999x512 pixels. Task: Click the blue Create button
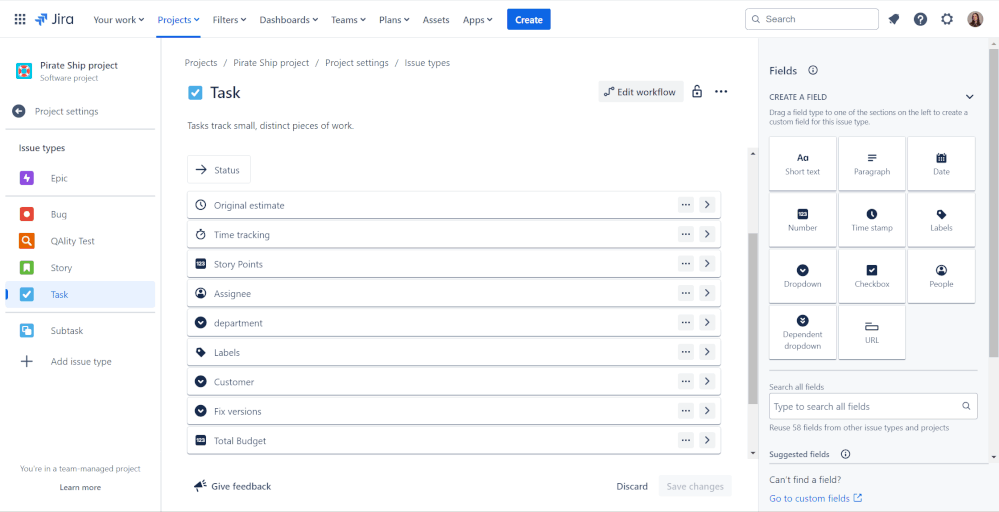[x=529, y=20]
